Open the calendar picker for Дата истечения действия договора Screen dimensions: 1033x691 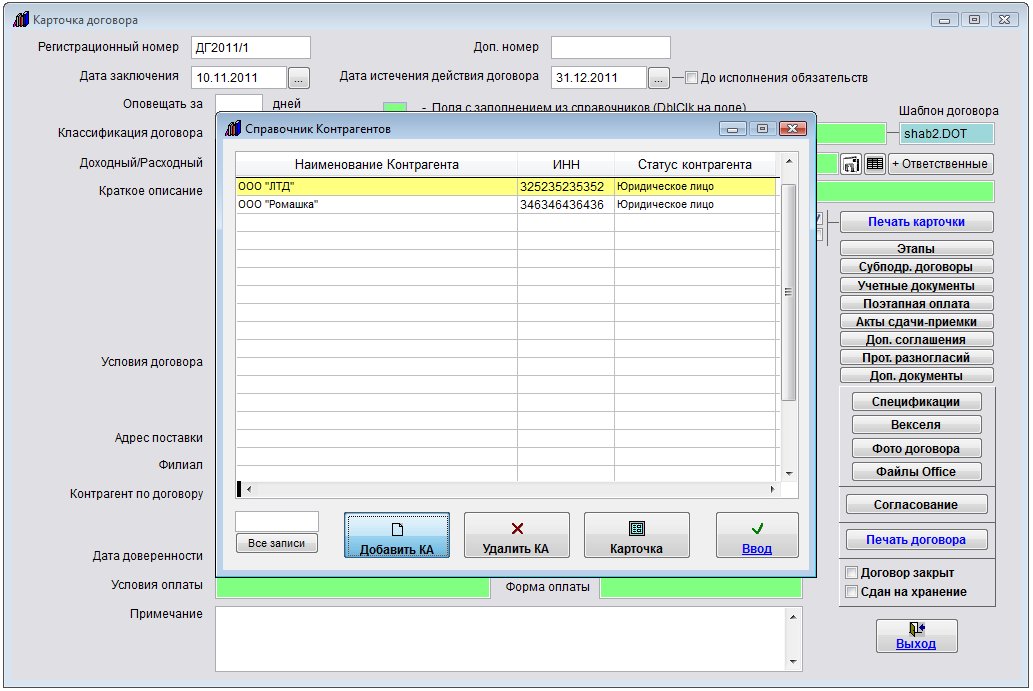658,78
